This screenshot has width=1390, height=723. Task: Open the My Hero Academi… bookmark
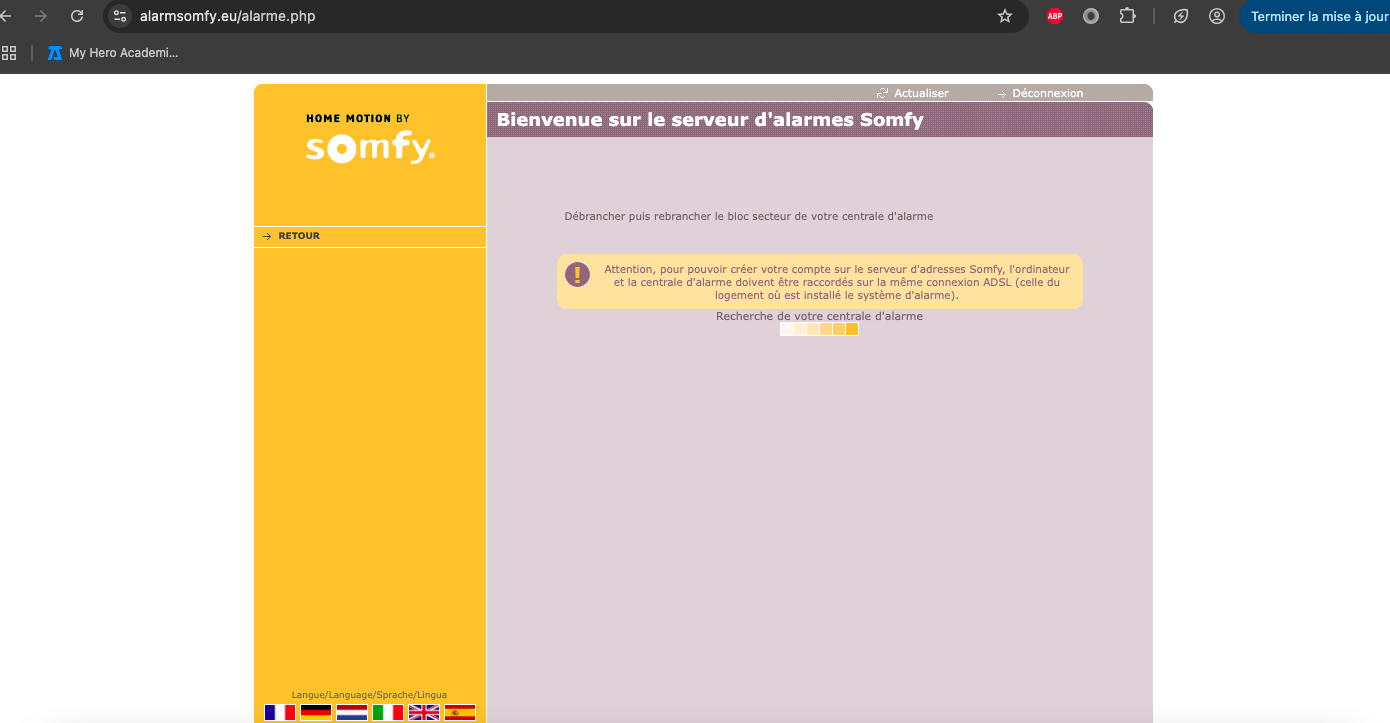click(x=113, y=53)
